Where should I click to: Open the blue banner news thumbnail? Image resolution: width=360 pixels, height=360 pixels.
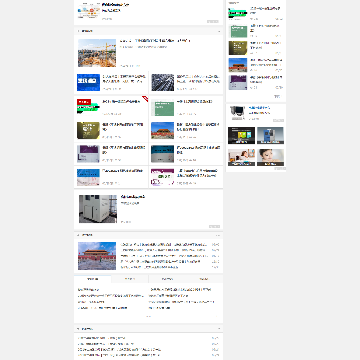coord(88,82)
